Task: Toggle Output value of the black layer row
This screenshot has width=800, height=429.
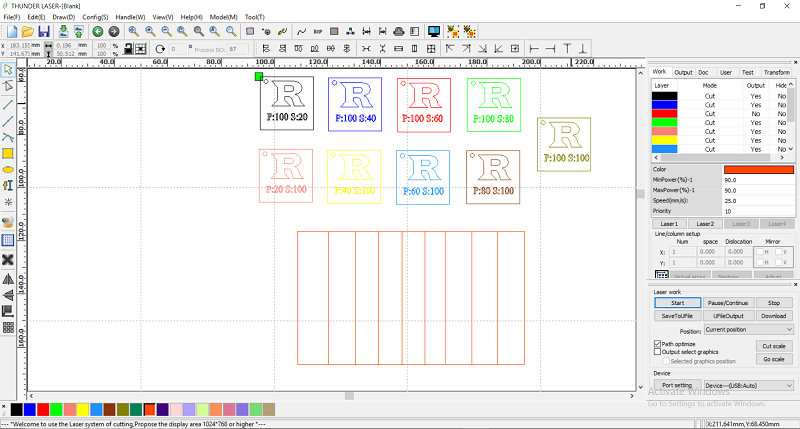Action: (756, 96)
